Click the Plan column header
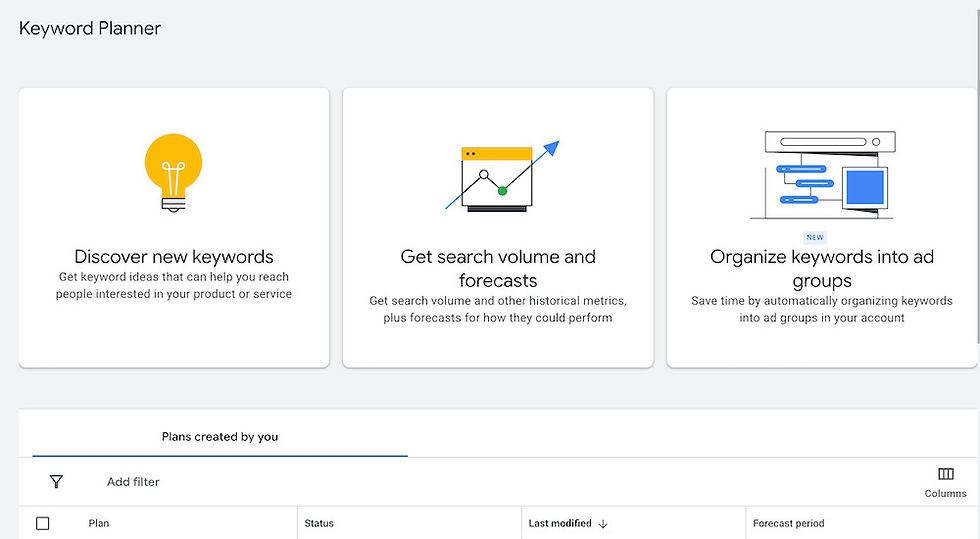The image size is (980, 539). tap(99, 523)
